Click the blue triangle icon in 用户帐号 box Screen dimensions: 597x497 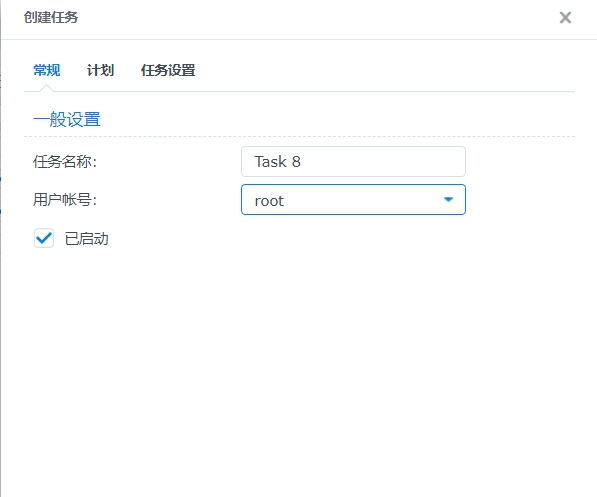tap(449, 200)
